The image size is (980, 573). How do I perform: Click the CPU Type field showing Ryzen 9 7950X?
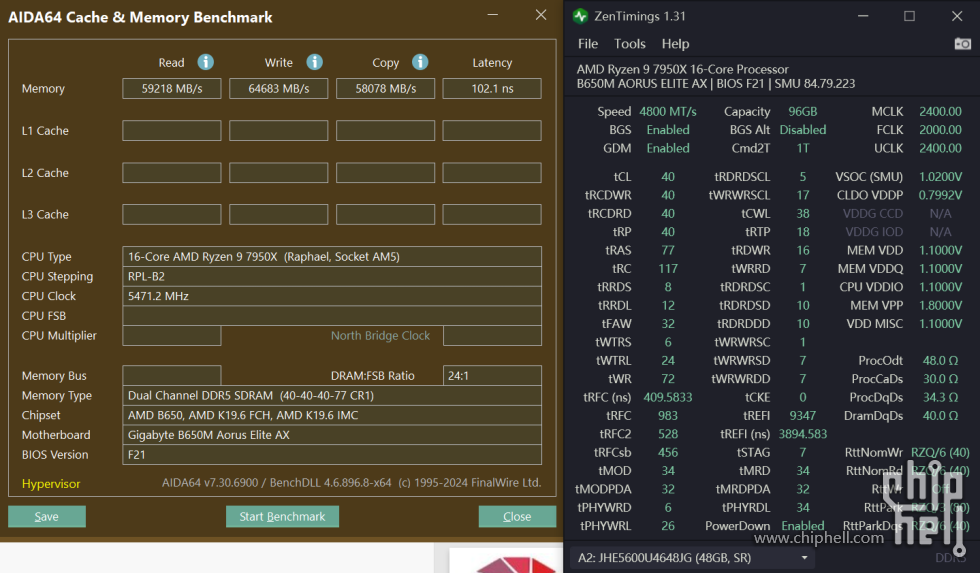pyautogui.click(x=332, y=256)
